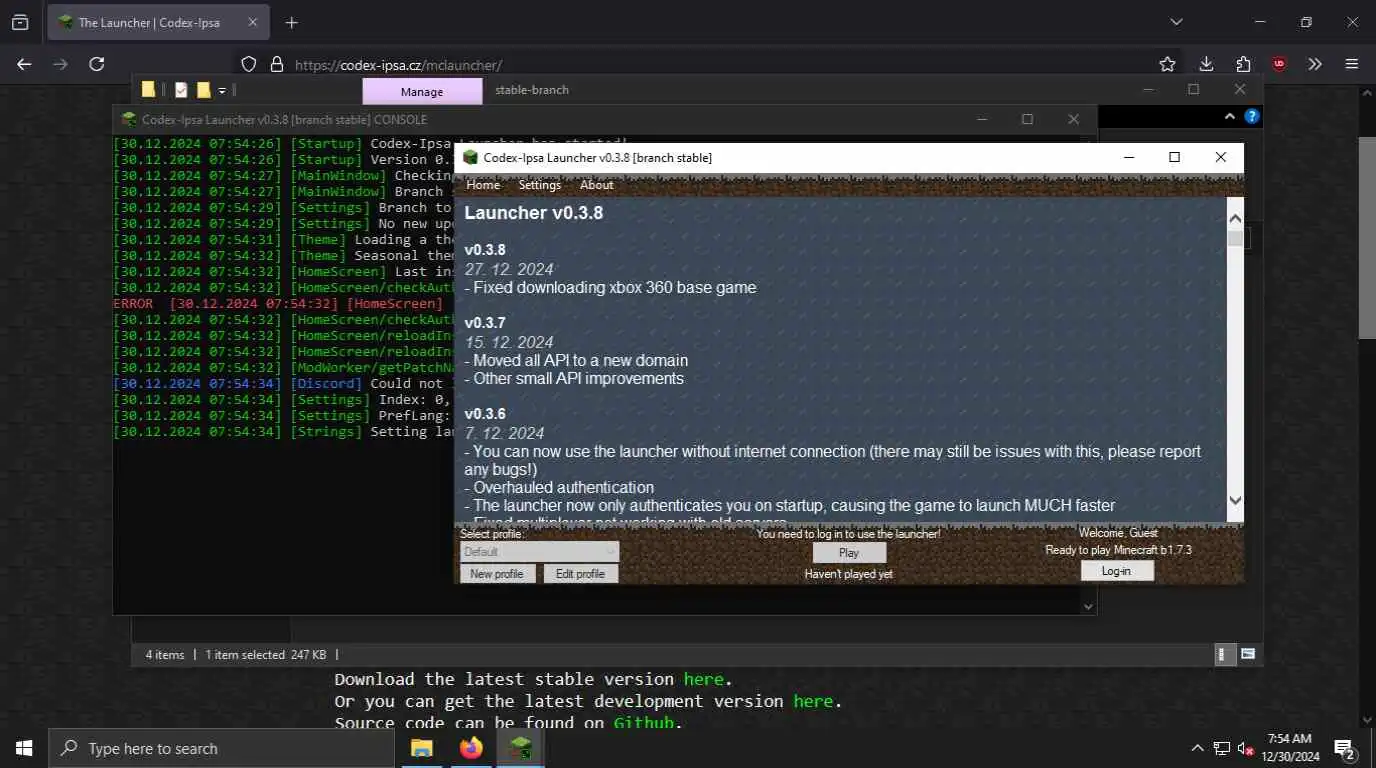Click the console window title bar icon
This screenshot has height=768, width=1376.
[x=128, y=119]
